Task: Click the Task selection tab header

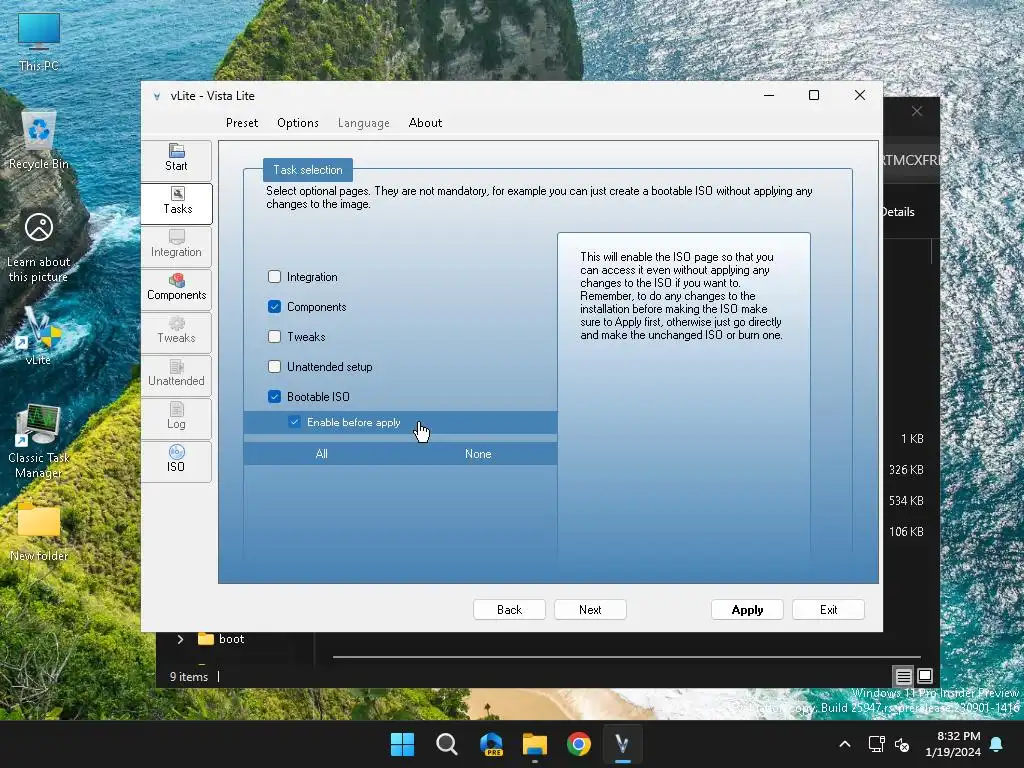Action: tap(308, 170)
